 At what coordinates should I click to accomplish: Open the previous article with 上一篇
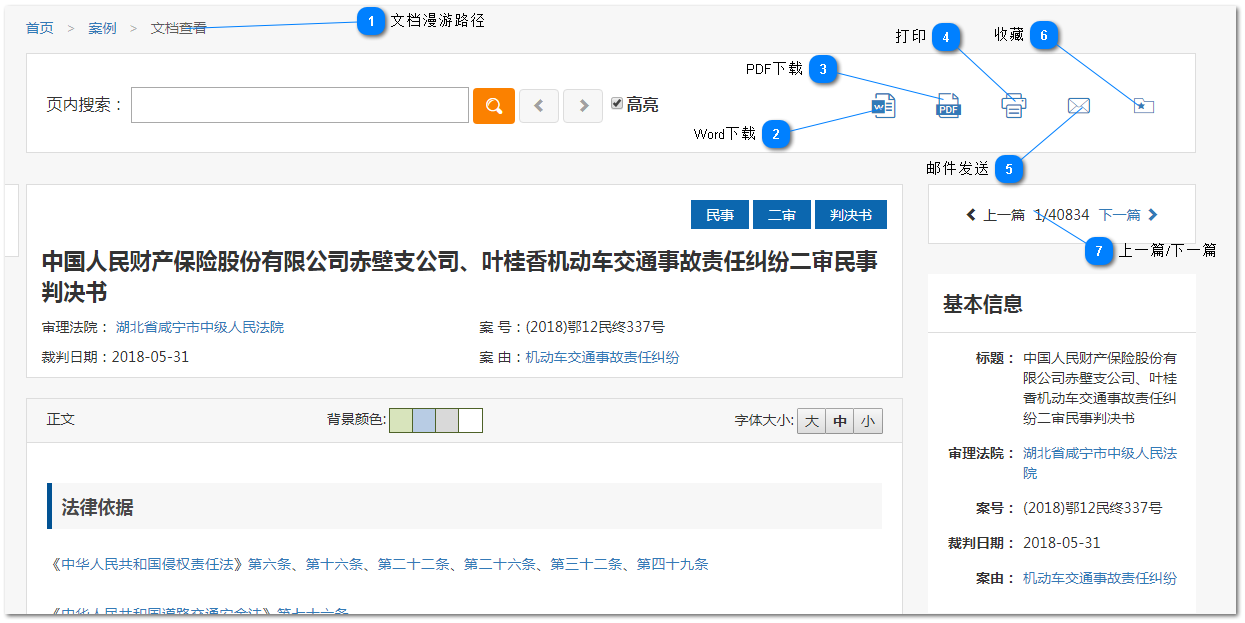pyautogui.click(x=1003, y=215)
